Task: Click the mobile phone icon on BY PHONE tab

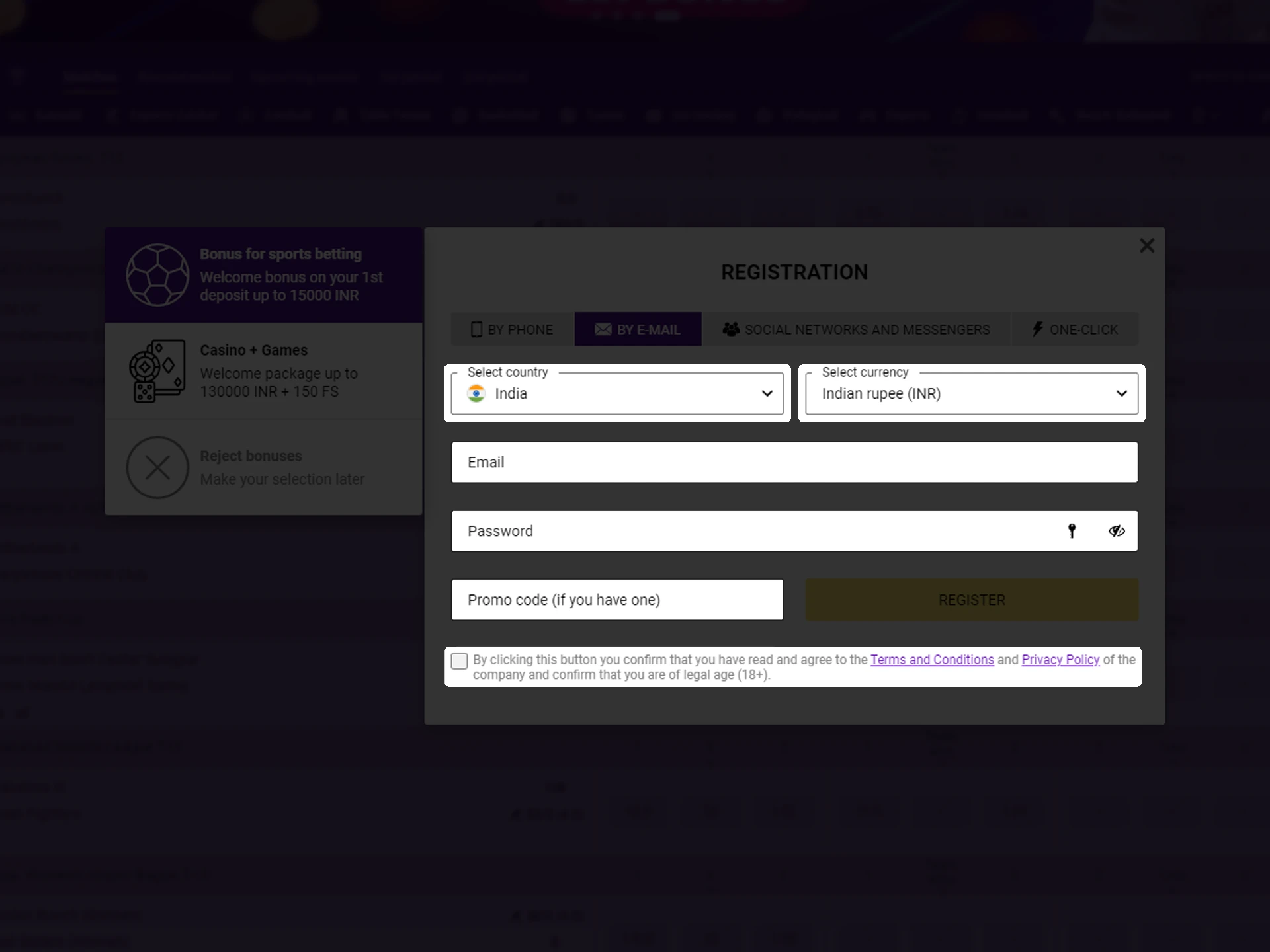Action: coord(477,328)
